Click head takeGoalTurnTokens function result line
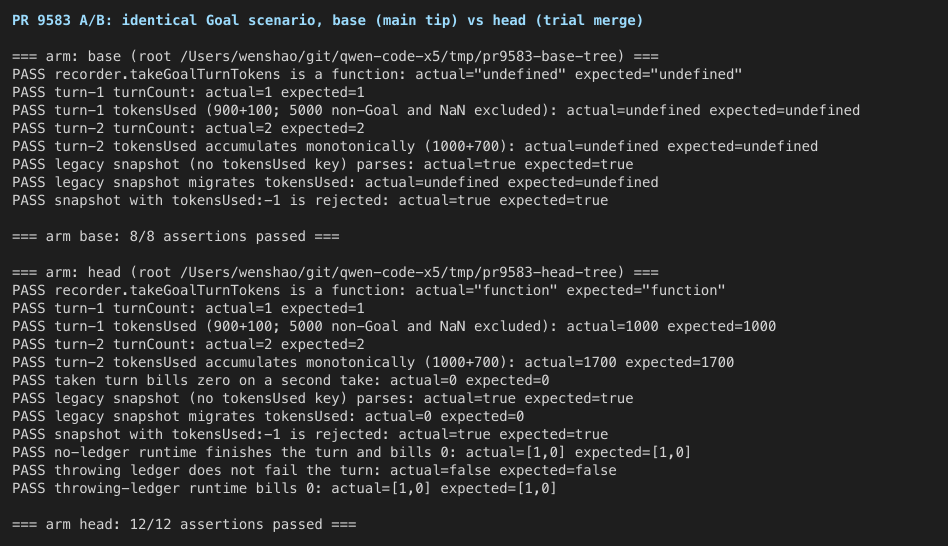Viewport: 948px width, 546px height. [368, 290]
